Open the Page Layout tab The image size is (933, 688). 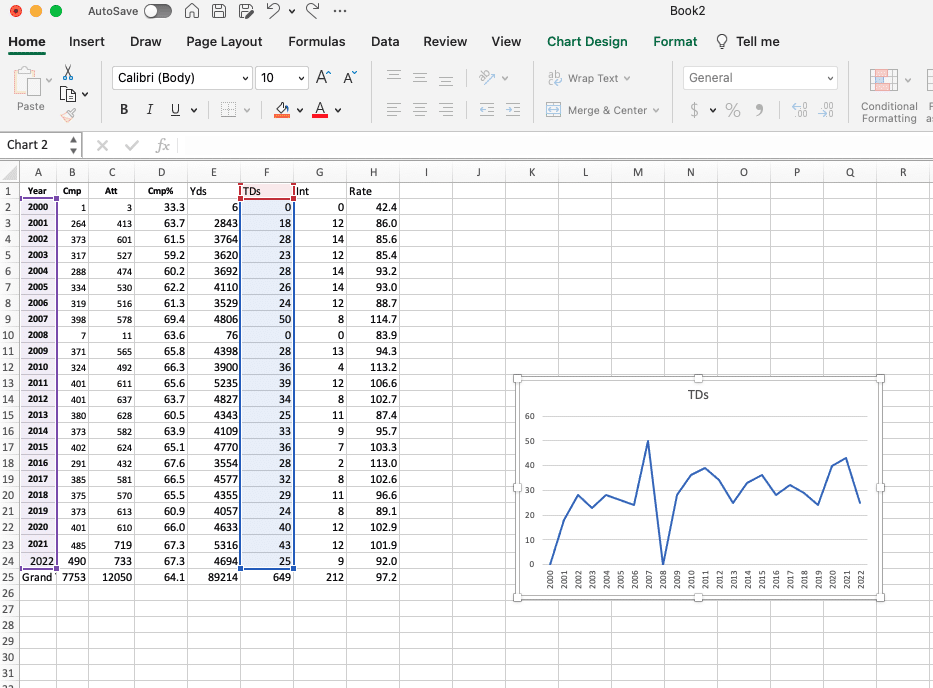[224, 42]
